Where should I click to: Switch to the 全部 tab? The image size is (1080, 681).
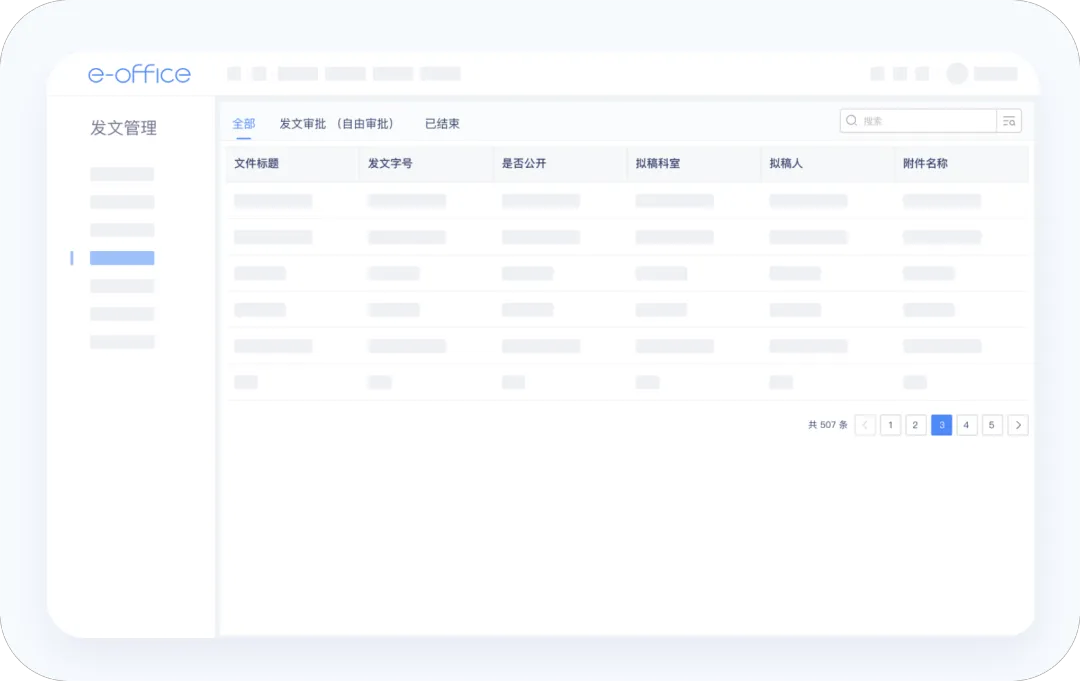coord(243,124)
